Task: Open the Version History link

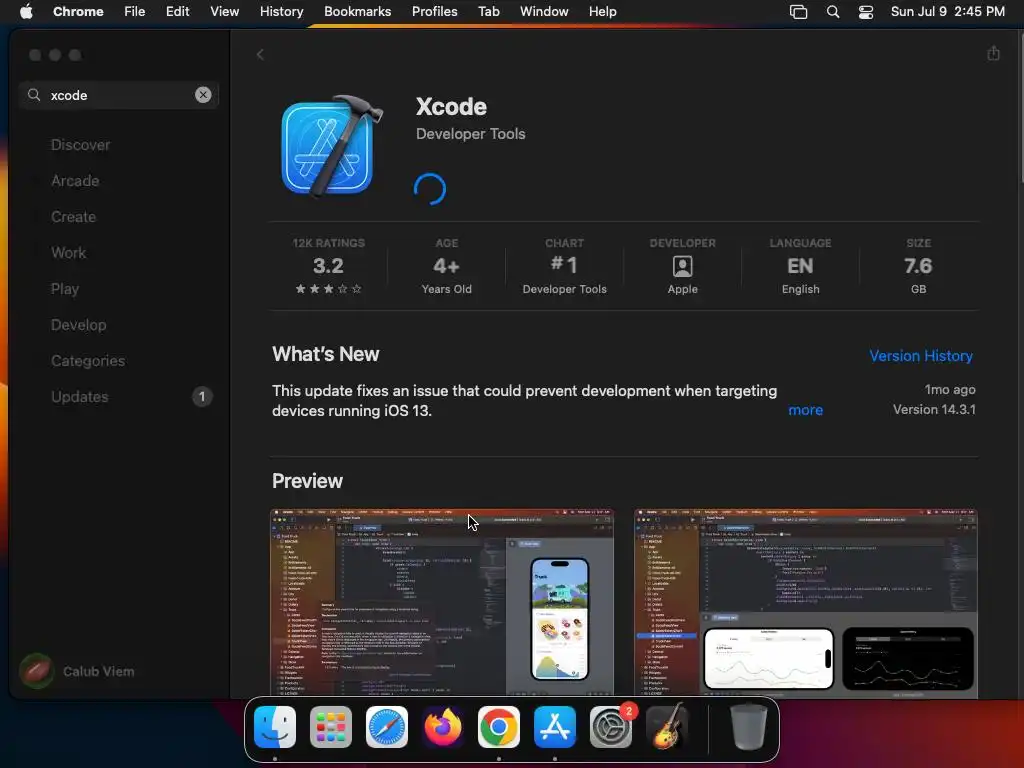Action: coord(921,356)
